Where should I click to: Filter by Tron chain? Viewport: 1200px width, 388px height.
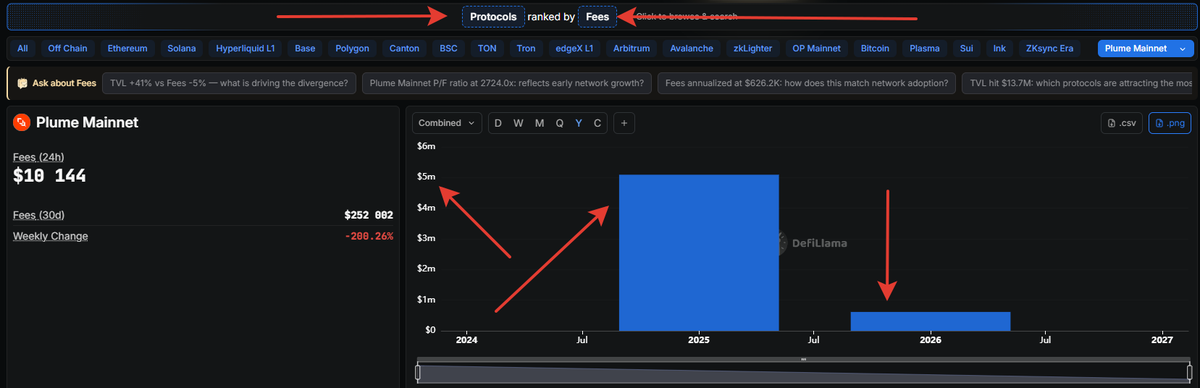tap(526, 48)
